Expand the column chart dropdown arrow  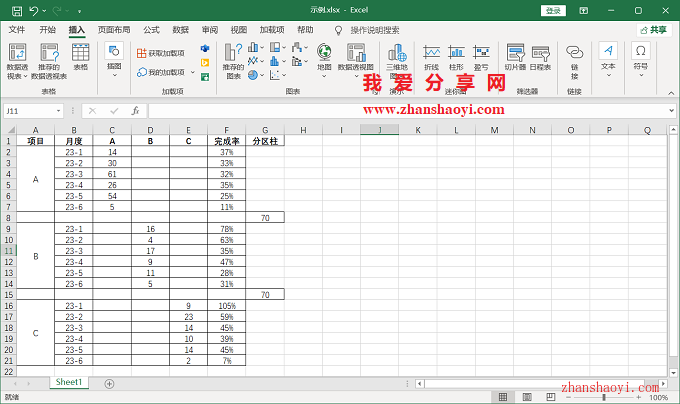(262, 47)
